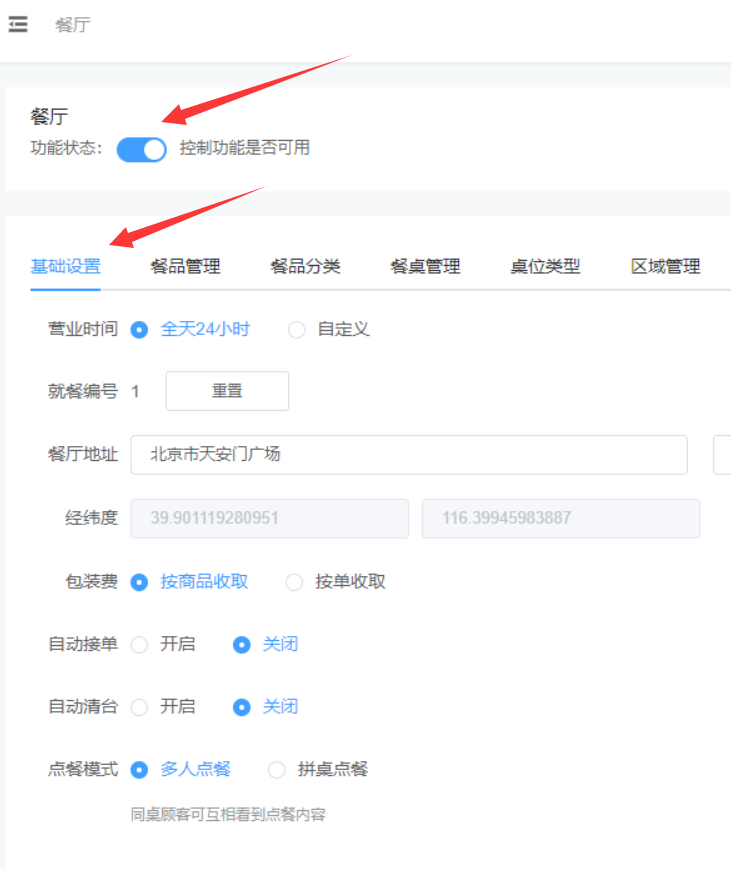Click the 餐厅 breadcrumb in header
The height and width of the screenshot is (869, 731).
pyautogui.click(x=73, y=25)
